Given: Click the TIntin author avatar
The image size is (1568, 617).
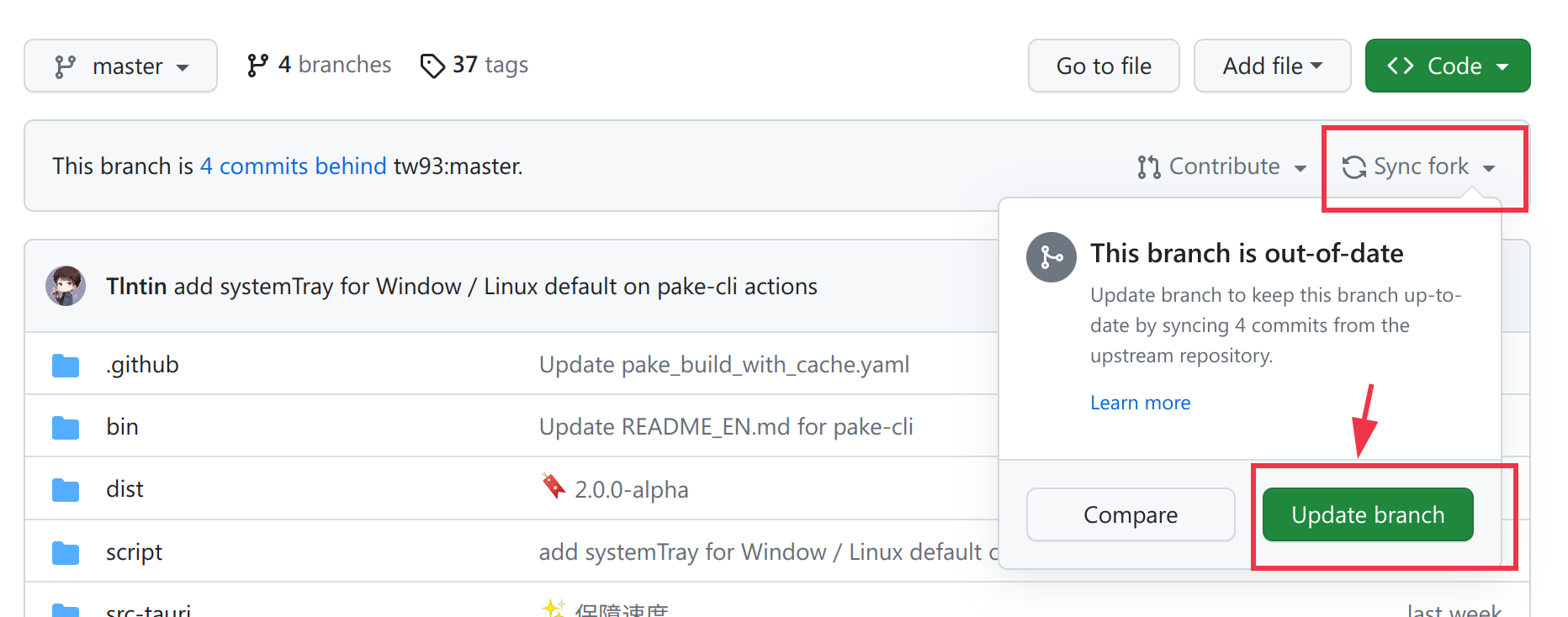Looking at the screenshot, I should tap(66, 287).
